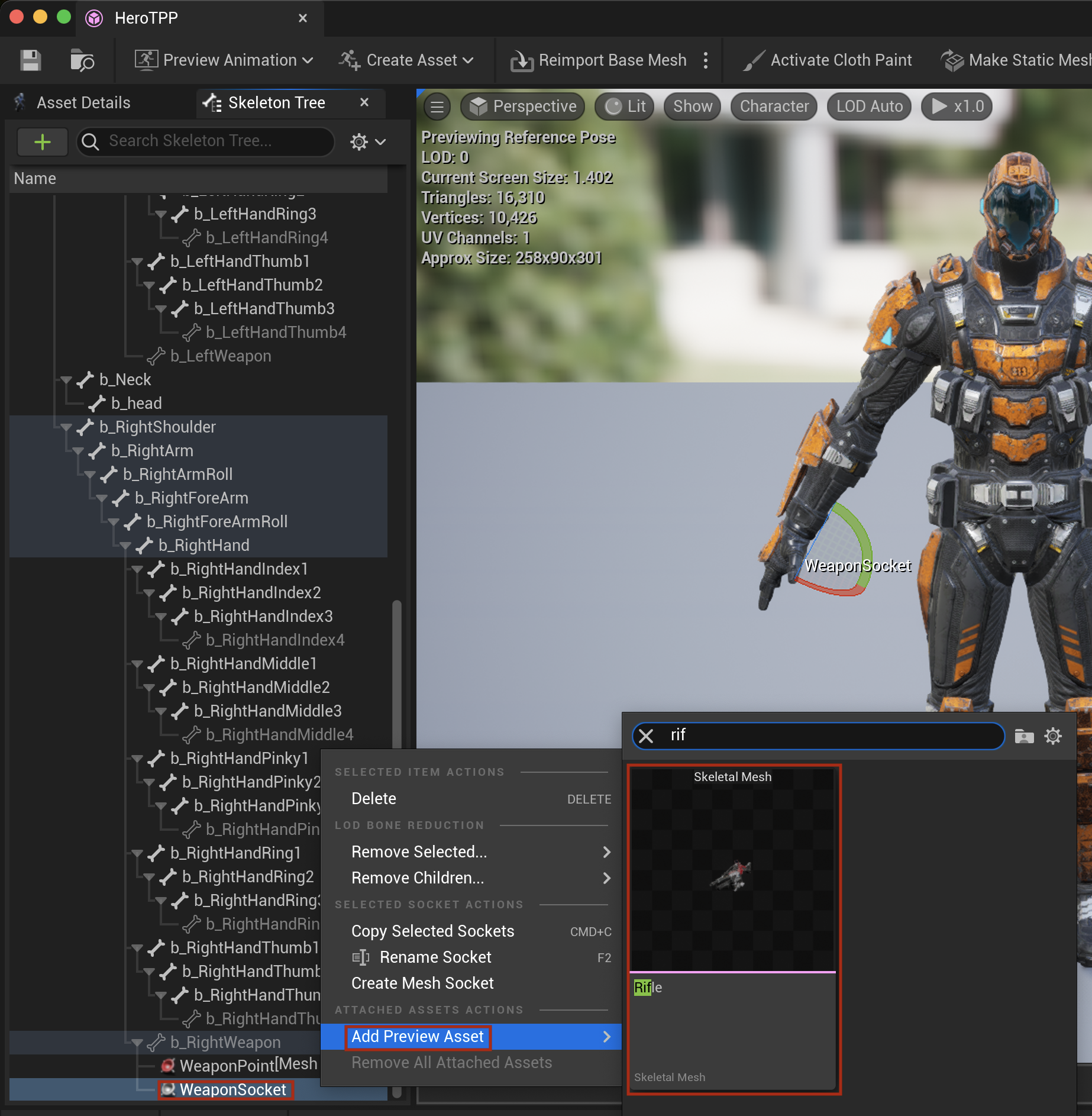Select b_LeftHandThumb4 bone
This screenshot has width=1092, height=1116.
(x=276, y=333)
